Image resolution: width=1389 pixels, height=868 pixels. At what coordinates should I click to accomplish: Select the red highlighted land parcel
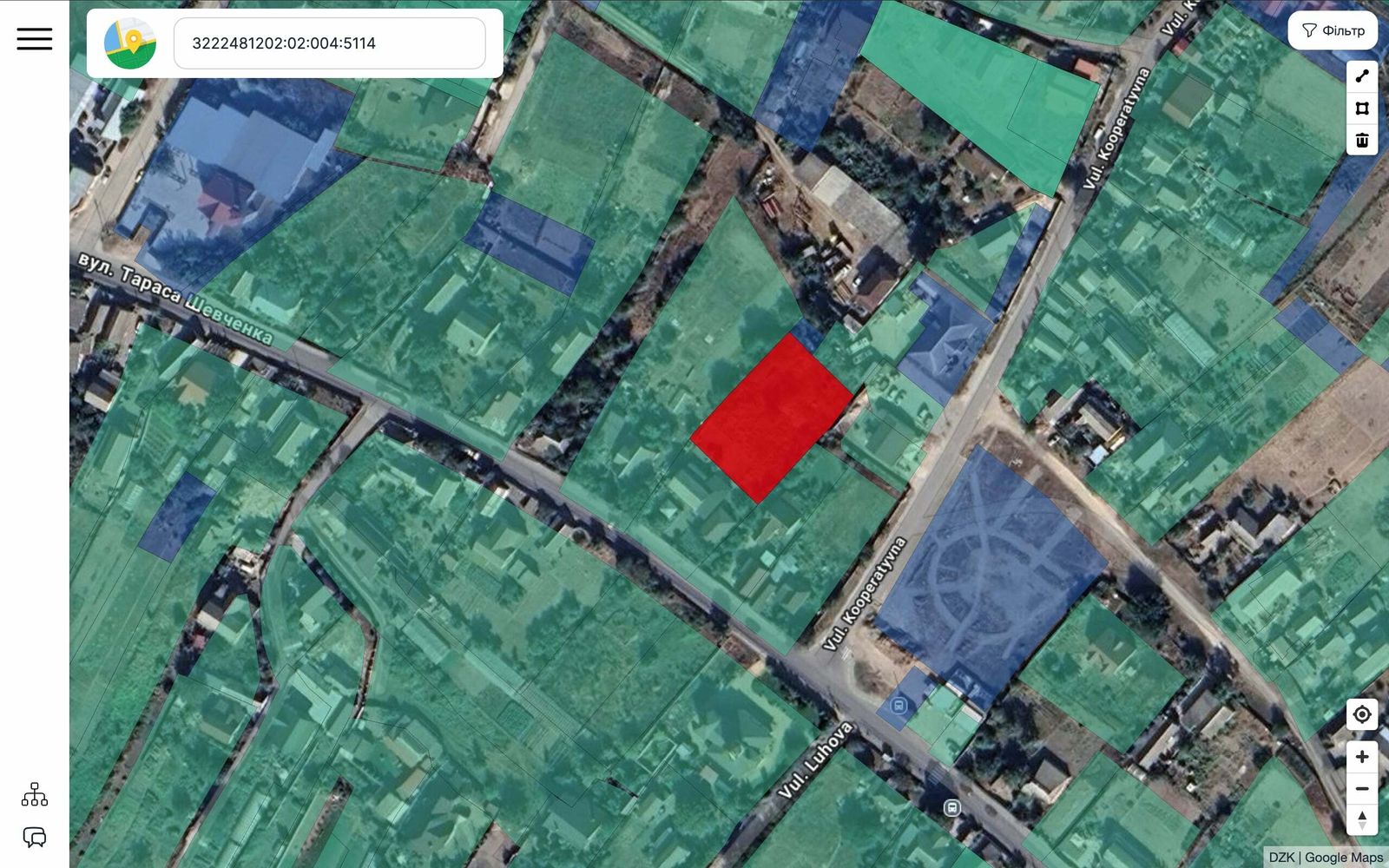(x=771, y=417)
